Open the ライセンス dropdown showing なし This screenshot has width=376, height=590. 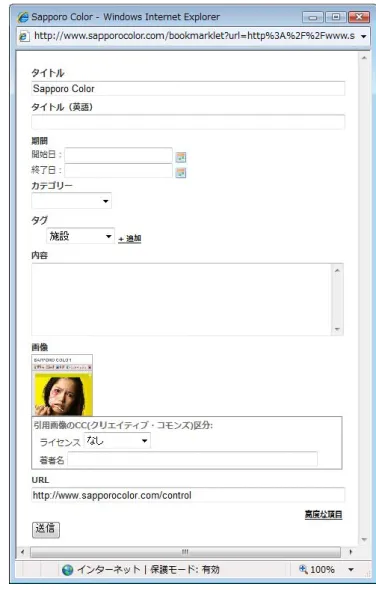[117, 441]
